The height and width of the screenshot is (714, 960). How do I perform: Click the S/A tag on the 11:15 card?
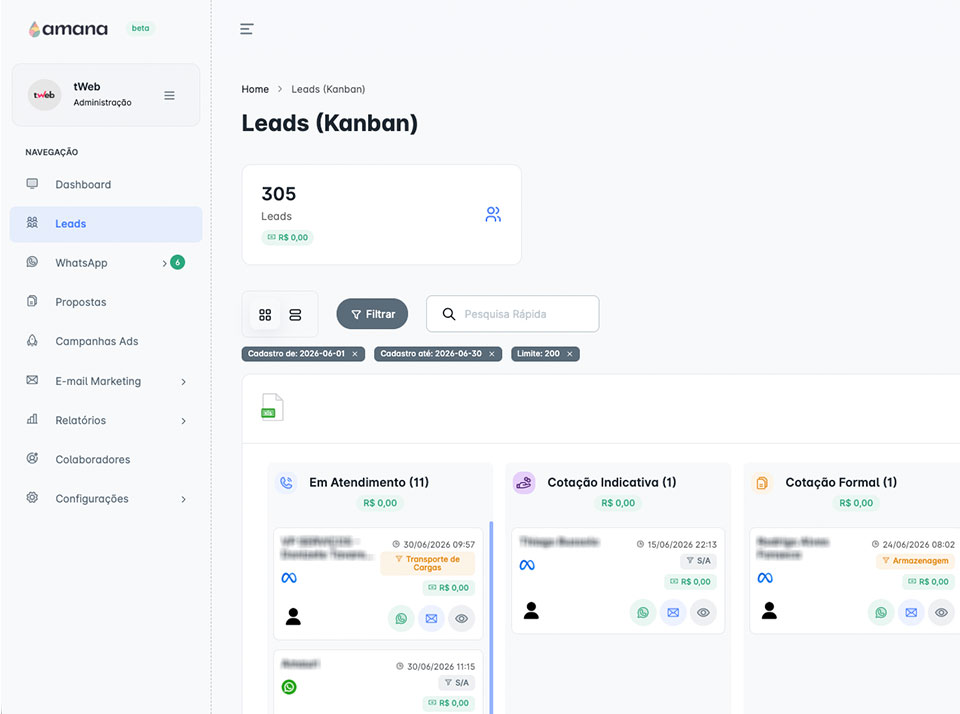(x=457, y=683)
